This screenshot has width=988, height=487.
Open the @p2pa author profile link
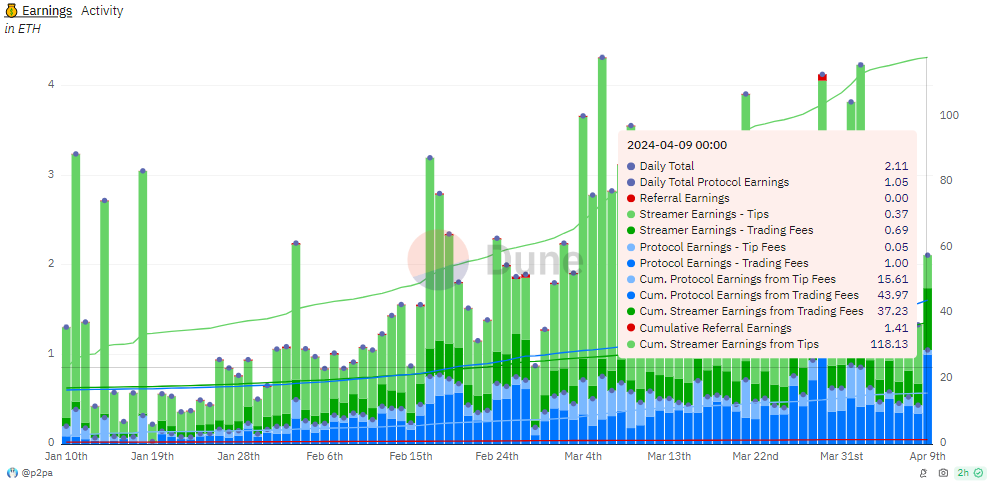[x=37, y=473]
